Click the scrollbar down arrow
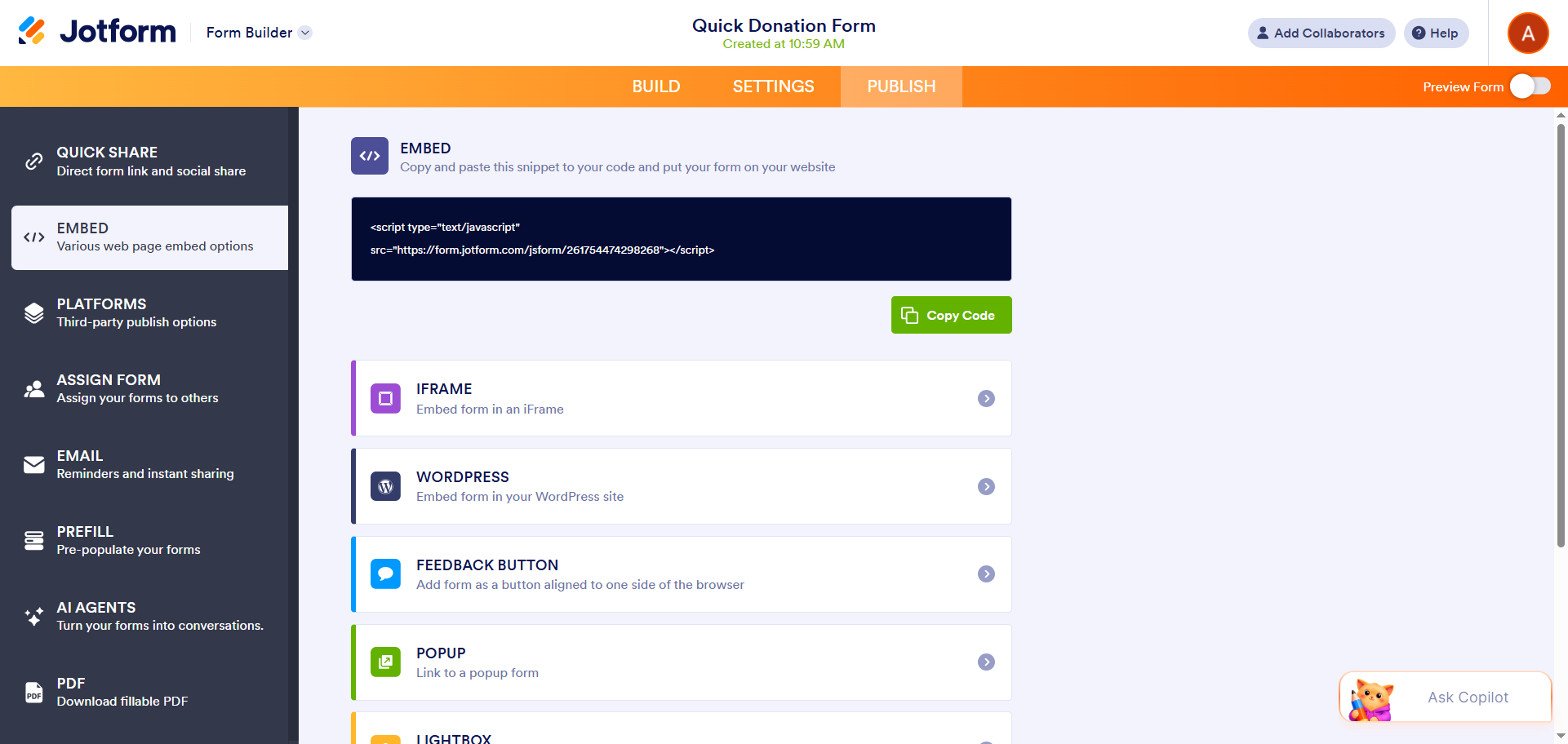 1561,736
